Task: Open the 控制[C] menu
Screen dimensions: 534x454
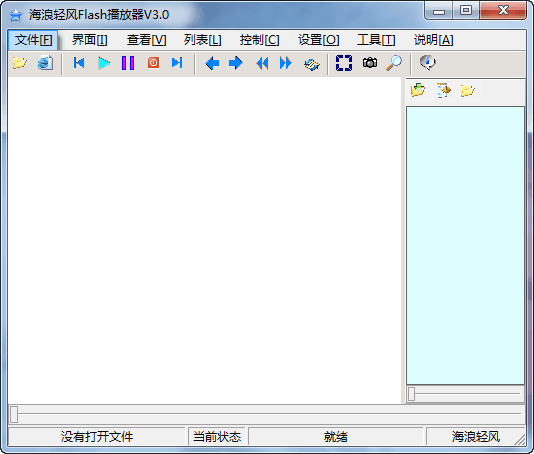Action: [x=260, y=40]
